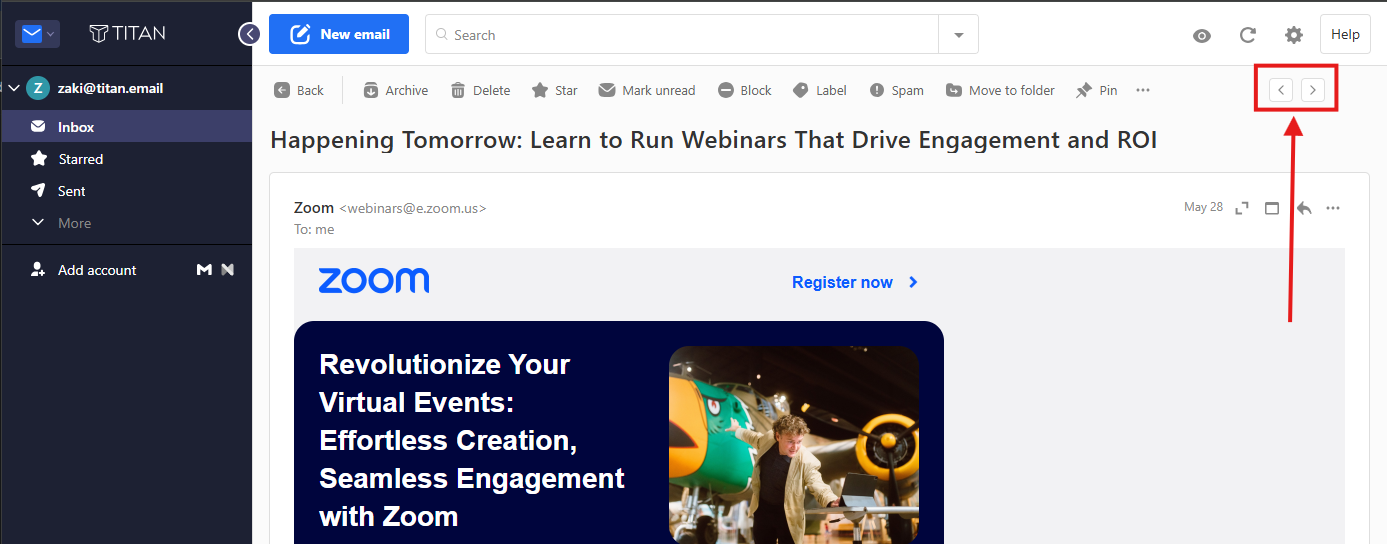Screen dimensions: 1387x544
Task: Delete this email
Action: [x=480, y=90]
